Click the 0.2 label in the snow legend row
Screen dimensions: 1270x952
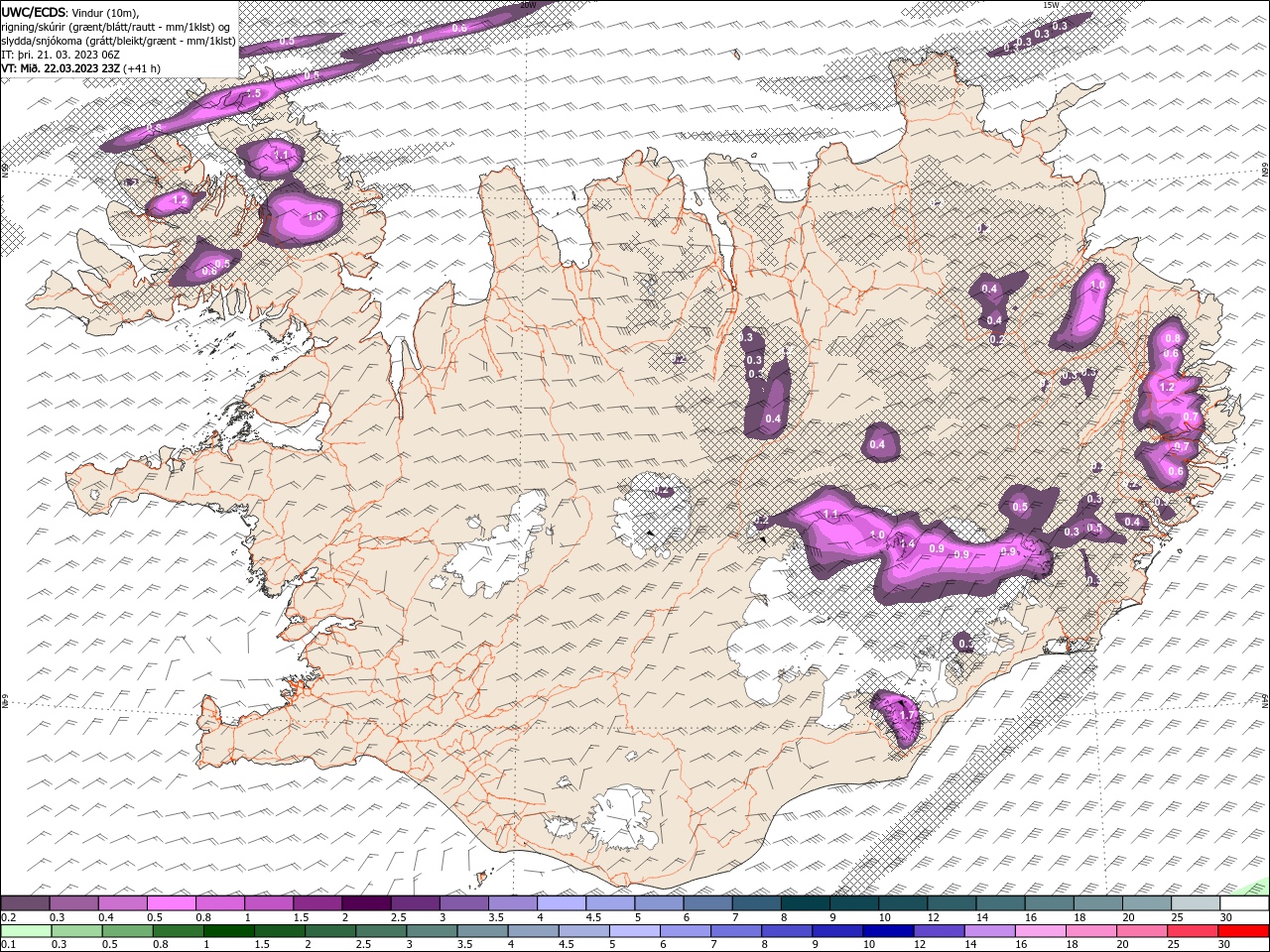click(7, 917)
